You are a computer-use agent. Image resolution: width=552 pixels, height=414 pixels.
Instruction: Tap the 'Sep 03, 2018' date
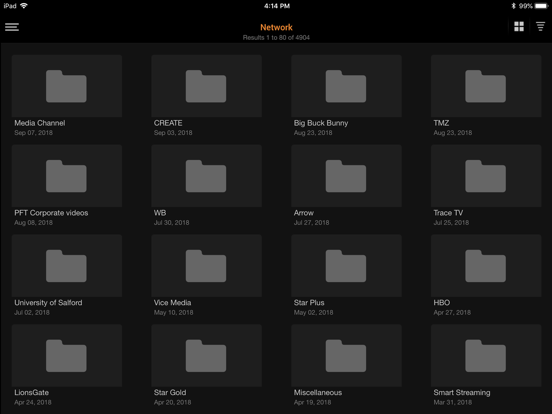tap(173, 133)
